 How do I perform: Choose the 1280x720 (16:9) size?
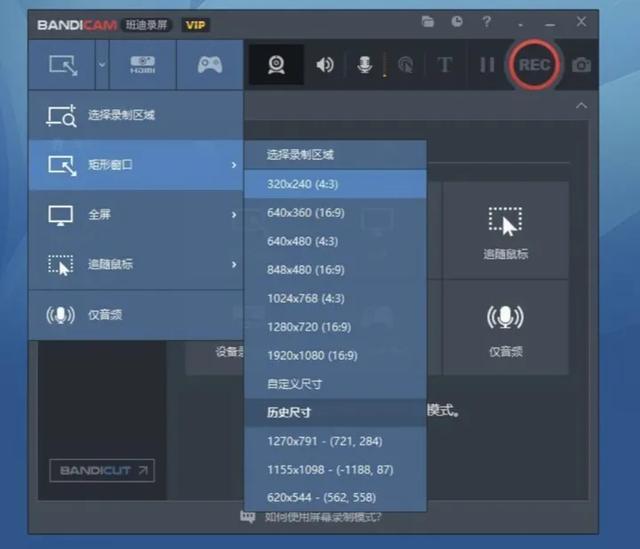336,327
